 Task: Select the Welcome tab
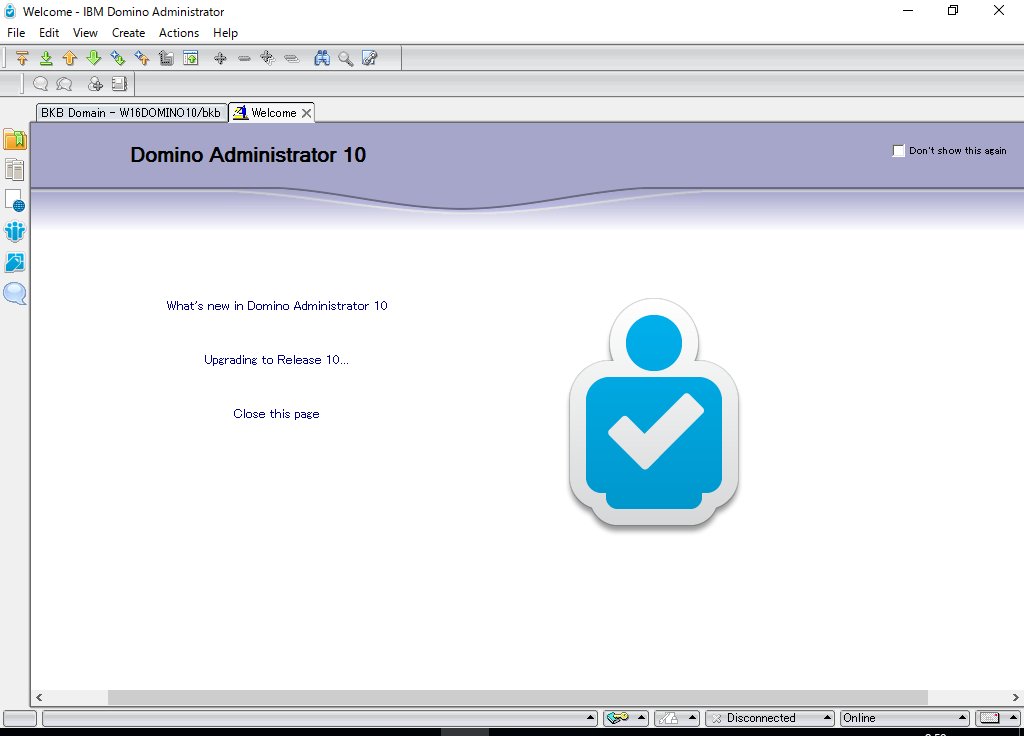point(273,112)
